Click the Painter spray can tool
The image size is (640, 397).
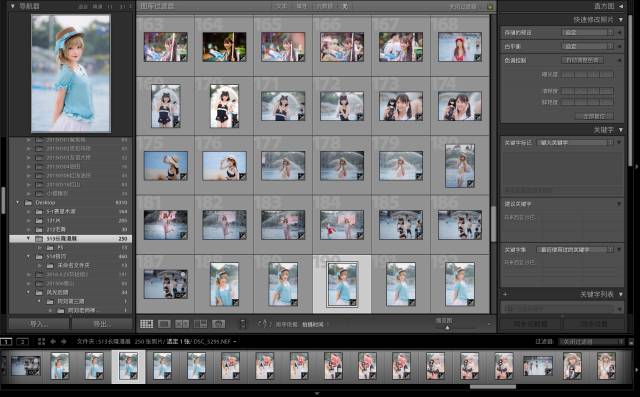[243, 324]
